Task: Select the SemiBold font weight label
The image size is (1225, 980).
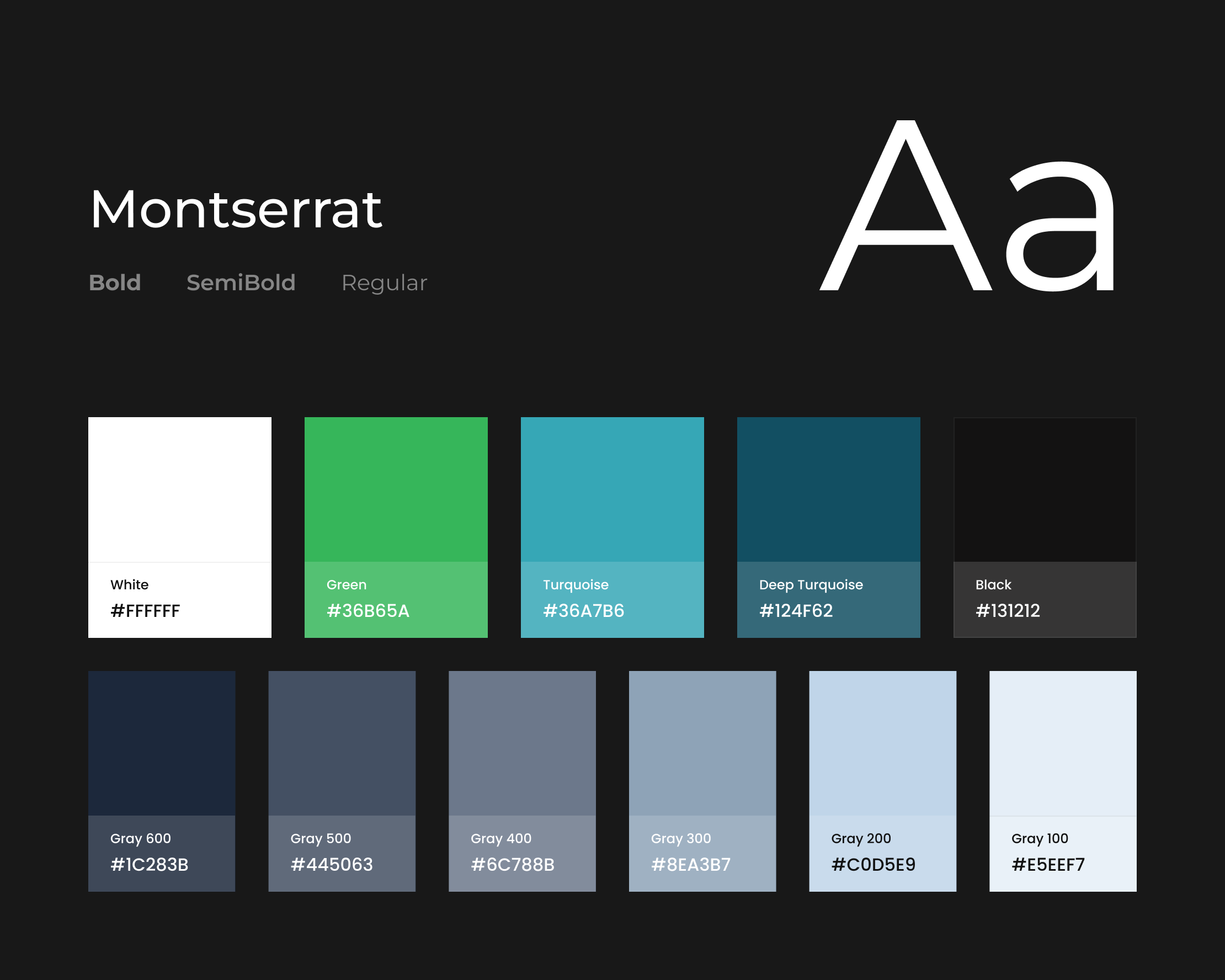Action: coord(241,283)
